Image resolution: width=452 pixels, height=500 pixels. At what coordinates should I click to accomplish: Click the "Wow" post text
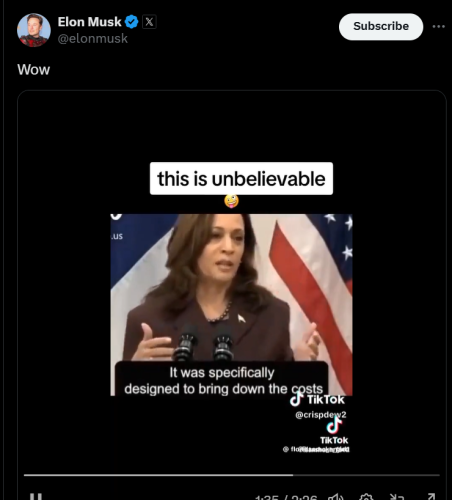tap(34, 70)
